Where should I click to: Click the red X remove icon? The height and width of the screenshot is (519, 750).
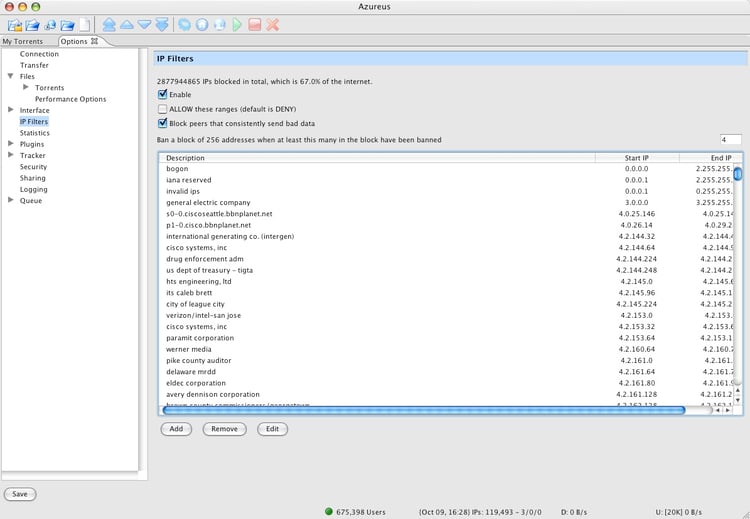pyautogui.click(x=273, y=24)
